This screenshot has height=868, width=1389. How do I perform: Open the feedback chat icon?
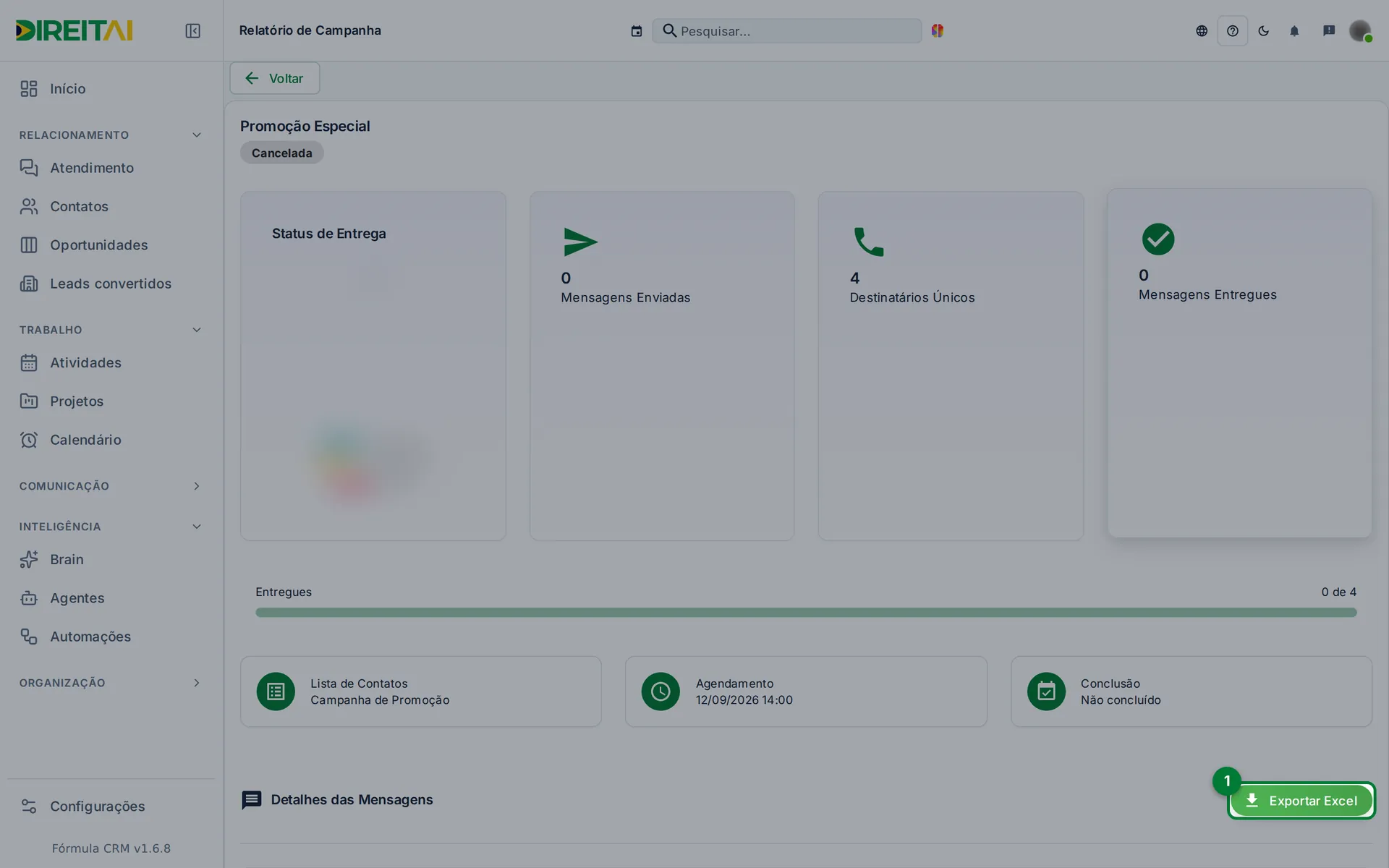1329,30
